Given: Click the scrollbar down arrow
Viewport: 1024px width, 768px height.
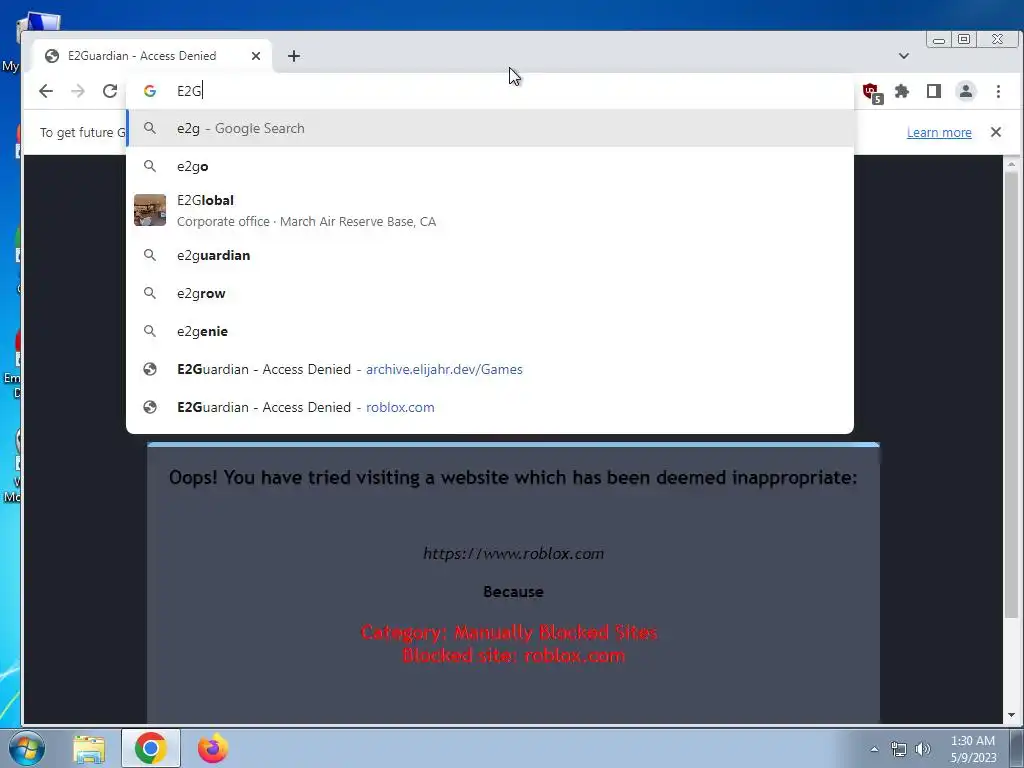Looking at the screenshot, I should (1012, 715).
